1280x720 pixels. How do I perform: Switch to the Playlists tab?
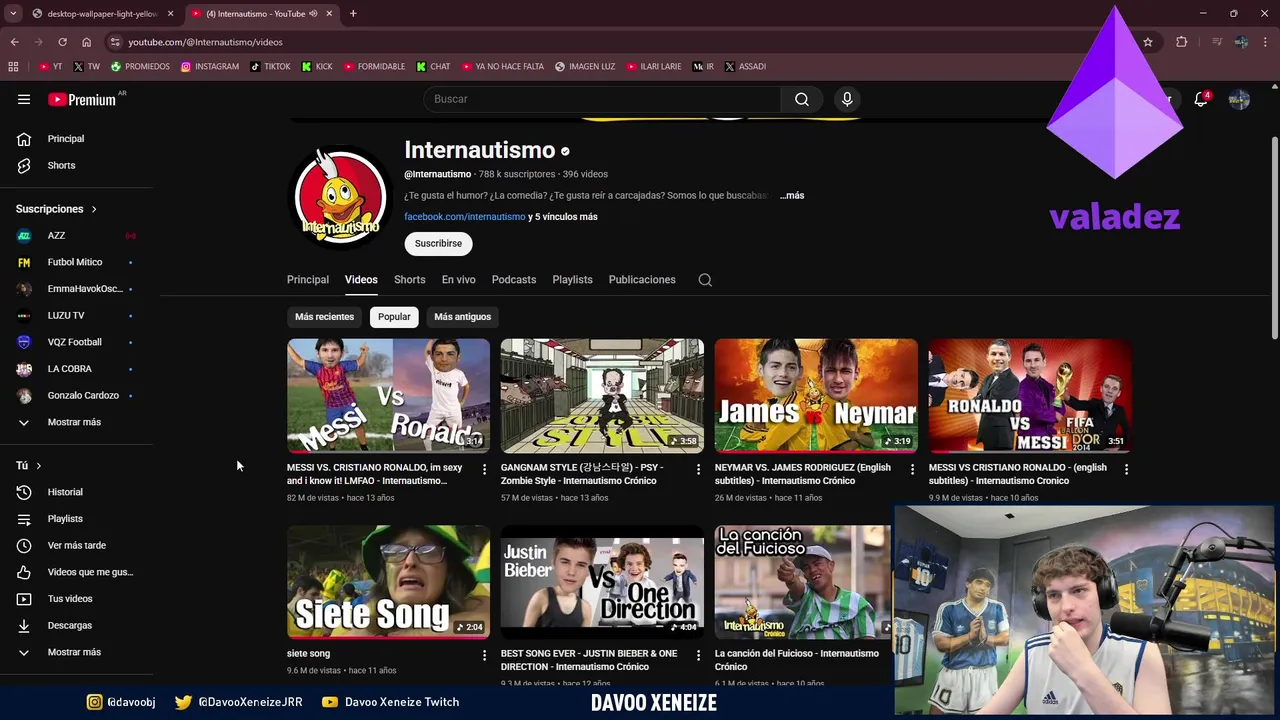tap(572, 280)
